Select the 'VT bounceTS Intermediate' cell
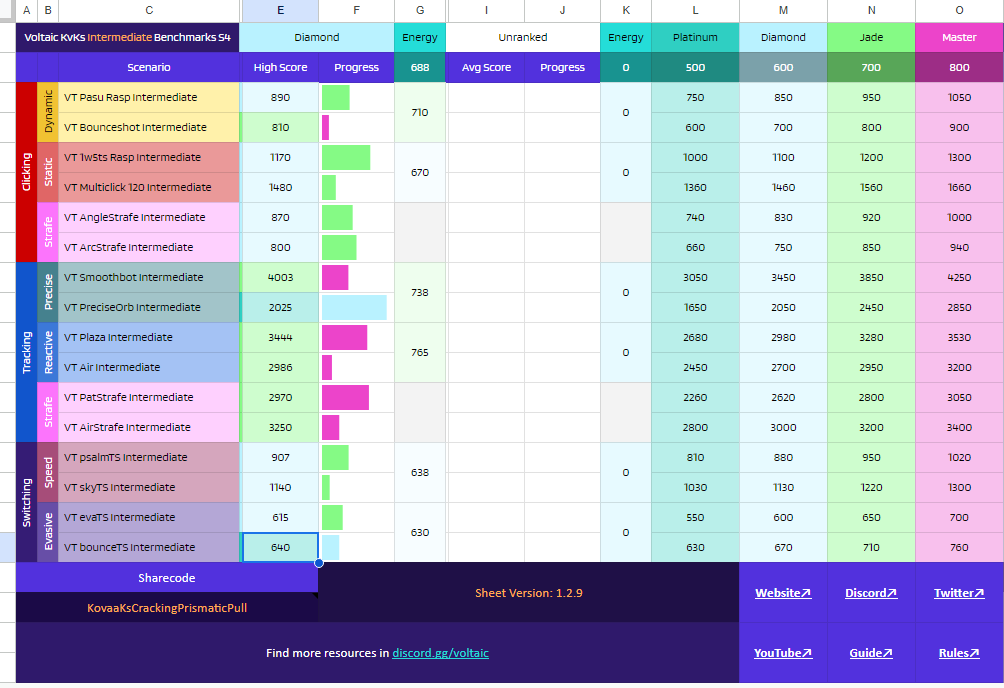The height and width of the screenshot is (688, 1004). tap(149, 548)
